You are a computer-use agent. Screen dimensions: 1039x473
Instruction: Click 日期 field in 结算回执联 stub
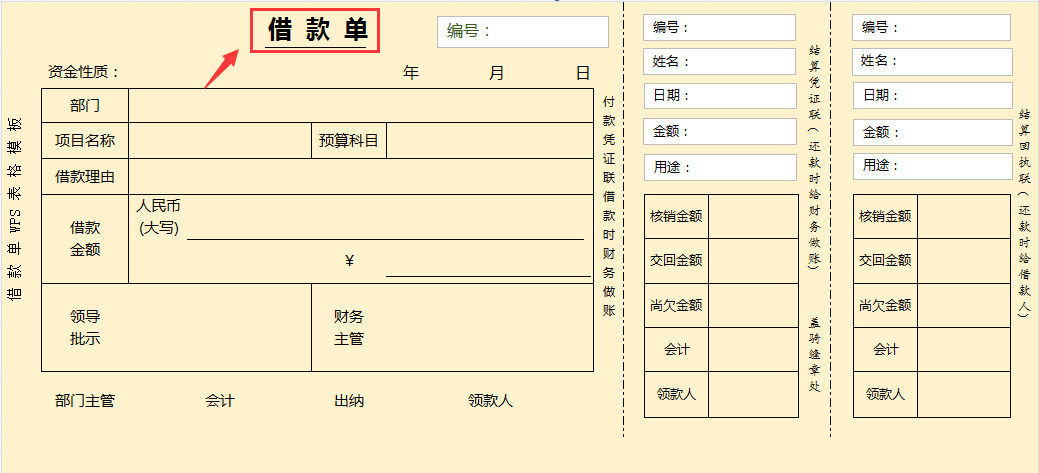932,95
